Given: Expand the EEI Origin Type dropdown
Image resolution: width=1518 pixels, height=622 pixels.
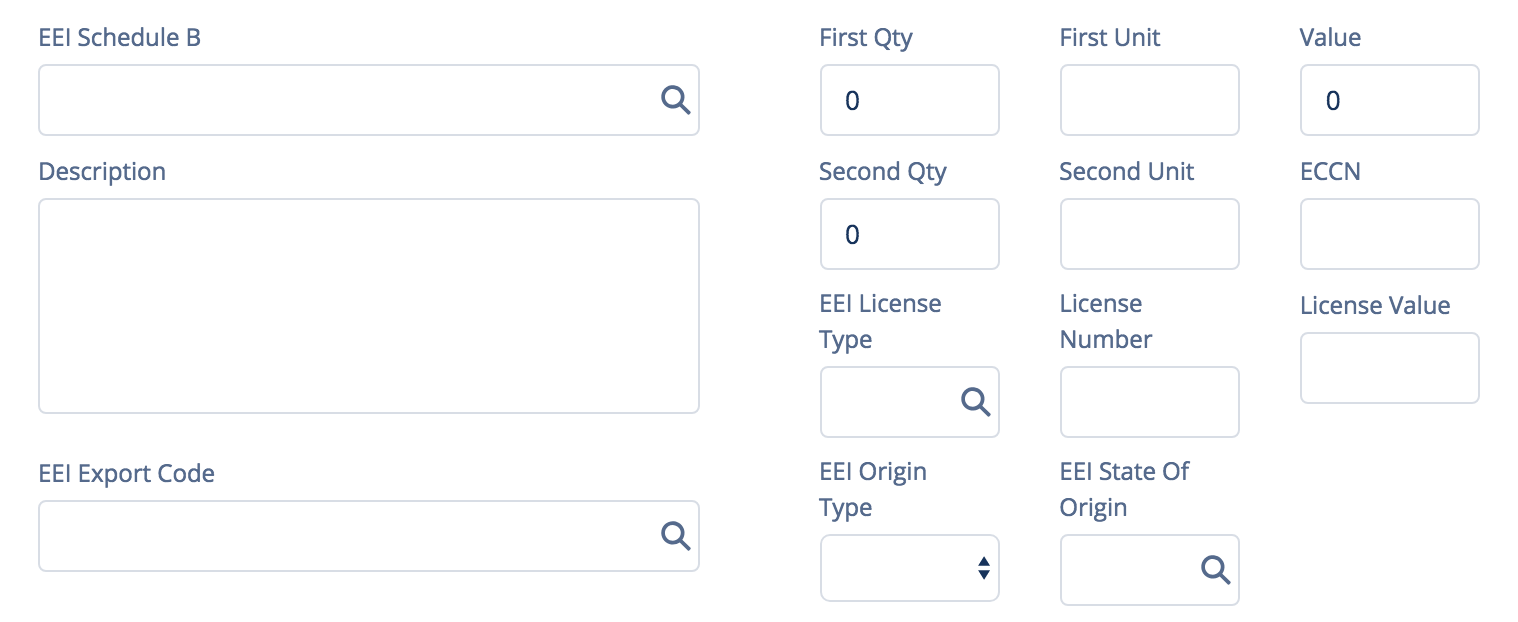Looking at the screenshot, I should click(x=910, y=568).
